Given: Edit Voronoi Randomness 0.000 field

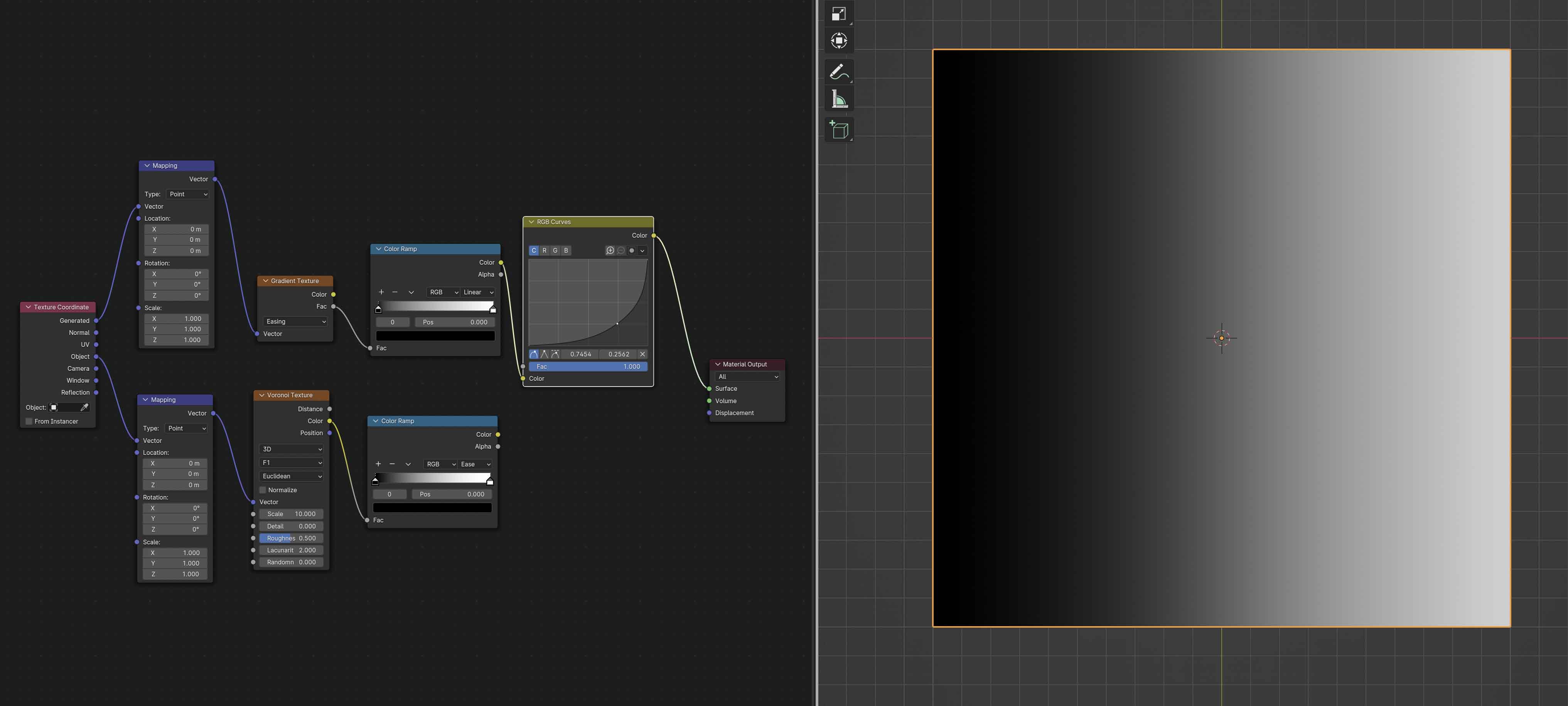Looking at the screenshot, I should coord(292,562).
